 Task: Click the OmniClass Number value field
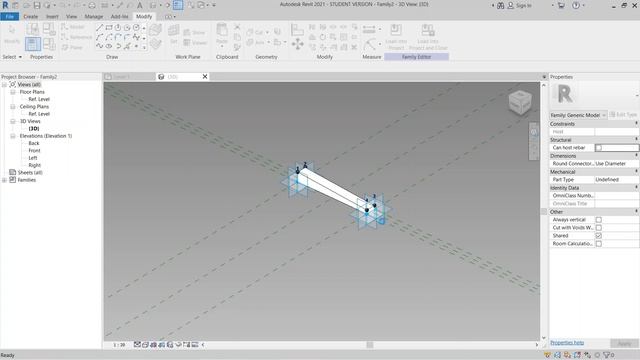[x=616, y=196]
